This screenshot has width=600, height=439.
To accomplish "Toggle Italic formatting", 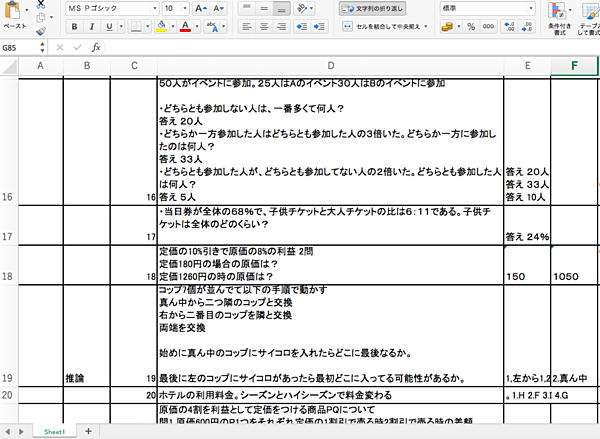I will point(93,27).
